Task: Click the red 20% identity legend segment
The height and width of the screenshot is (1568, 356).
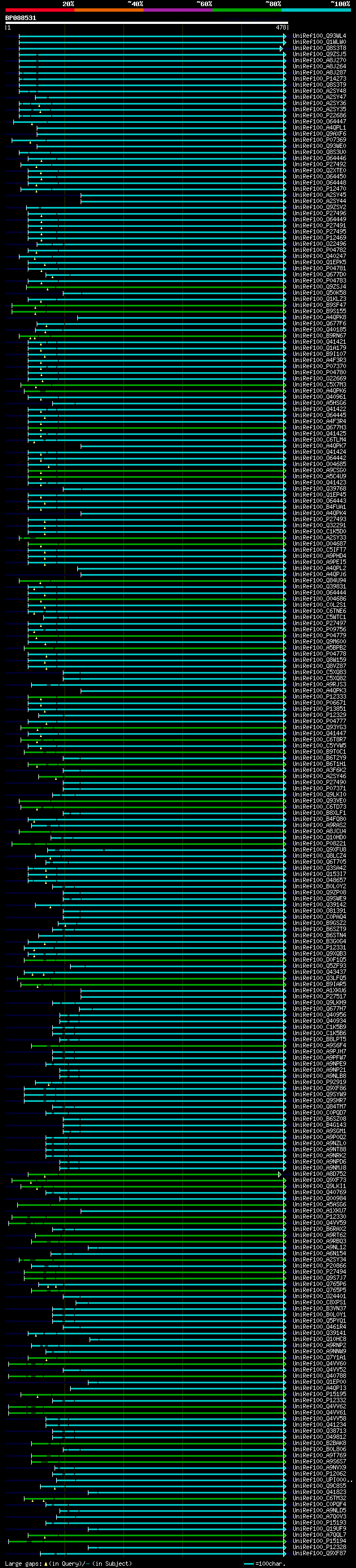Action: (39, 10)
